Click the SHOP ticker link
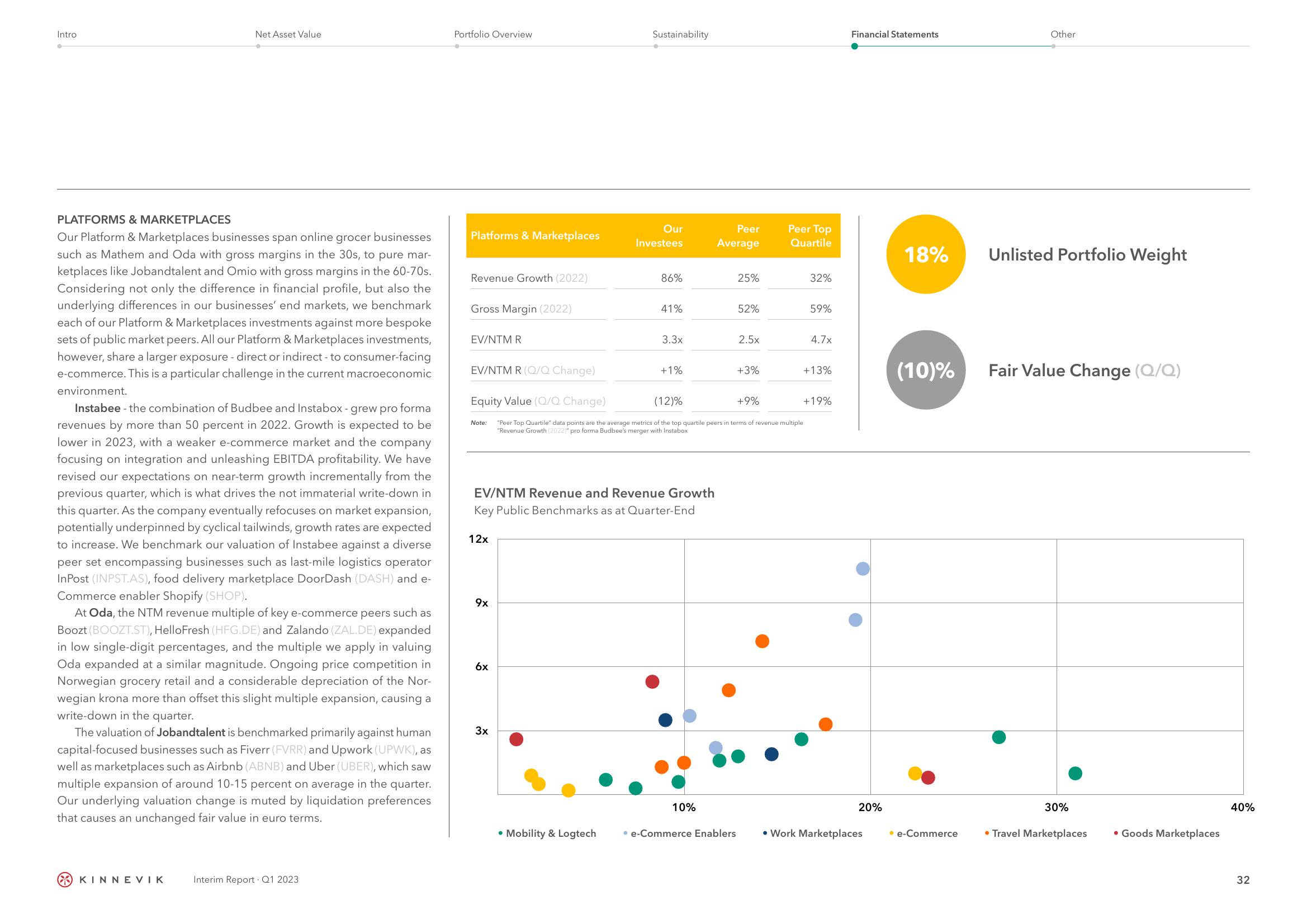Image resolution: width=1307 pixels, height=924 pixels. pyautogui.click(x=225, y=595)
